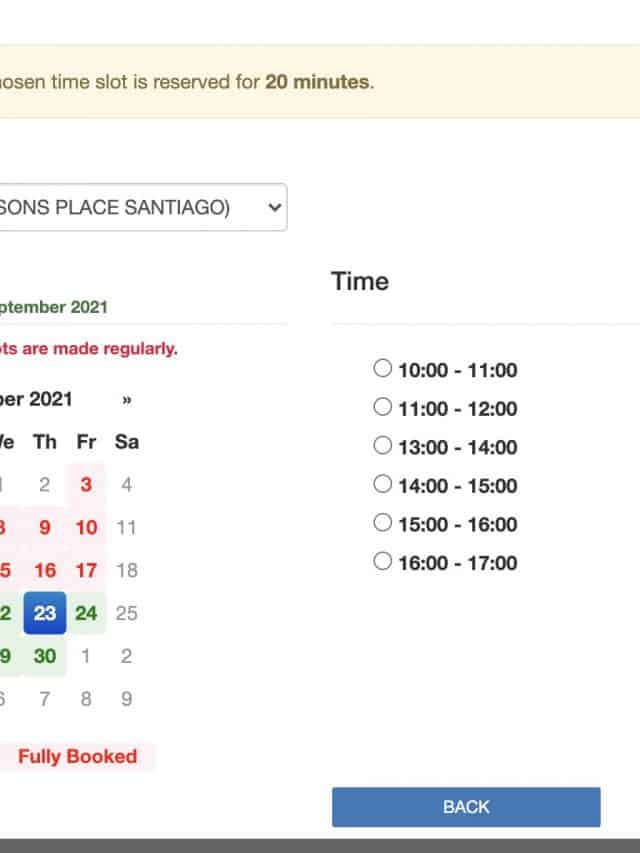Choose the 15:00 - 16:00 time slot
The height and width of the screenshot is (853, 640).
click(x=382, y=523)
